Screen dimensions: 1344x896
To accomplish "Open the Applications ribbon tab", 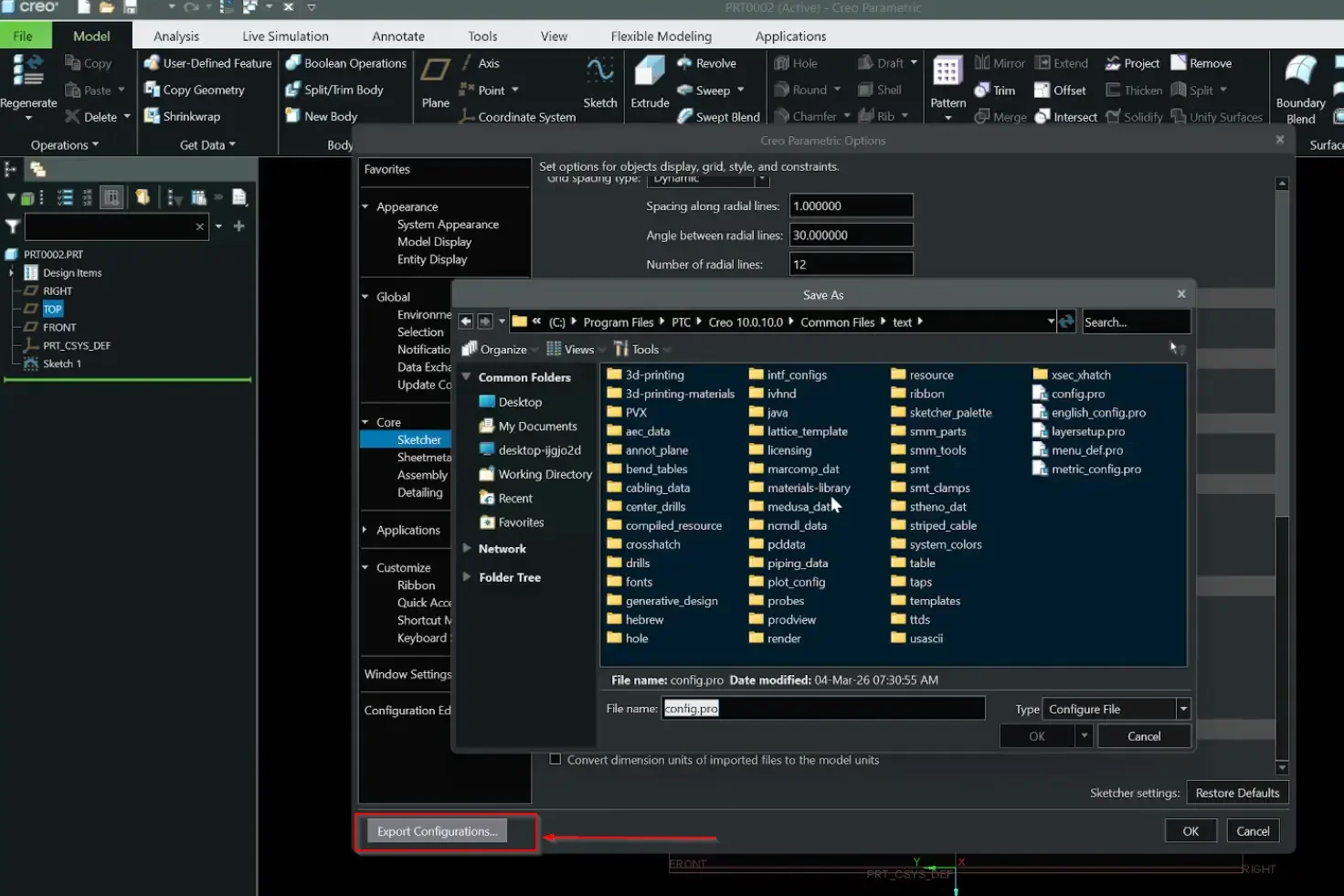I will (790, 36).
